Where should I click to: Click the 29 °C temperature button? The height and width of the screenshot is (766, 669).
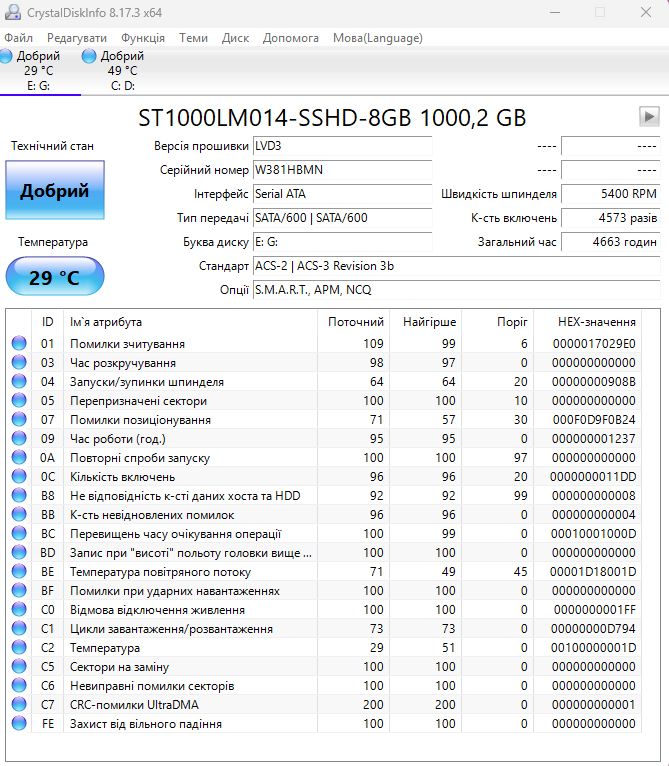click(x=55, y=277)
